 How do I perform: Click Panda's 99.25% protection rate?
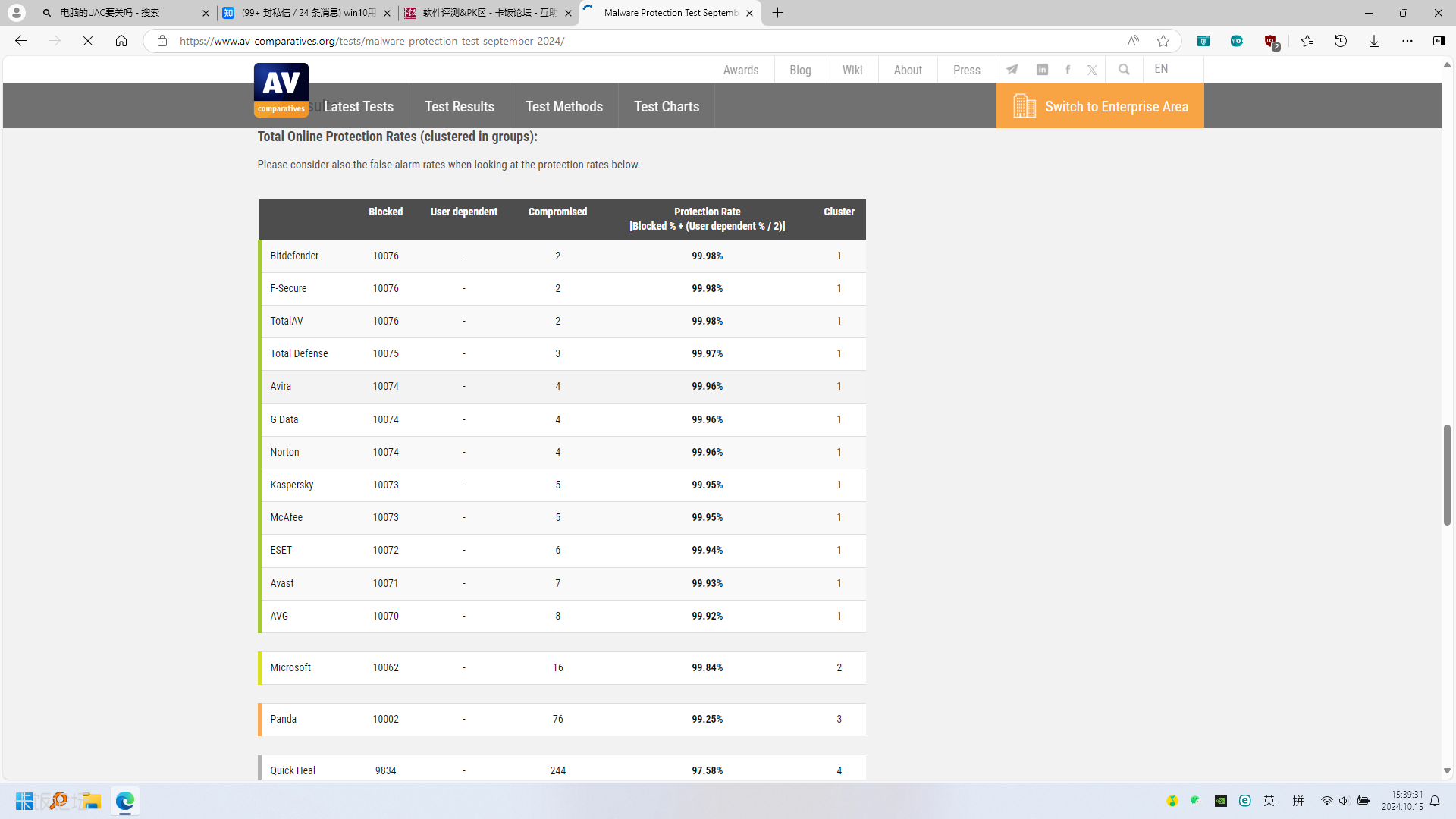(707, 719)
